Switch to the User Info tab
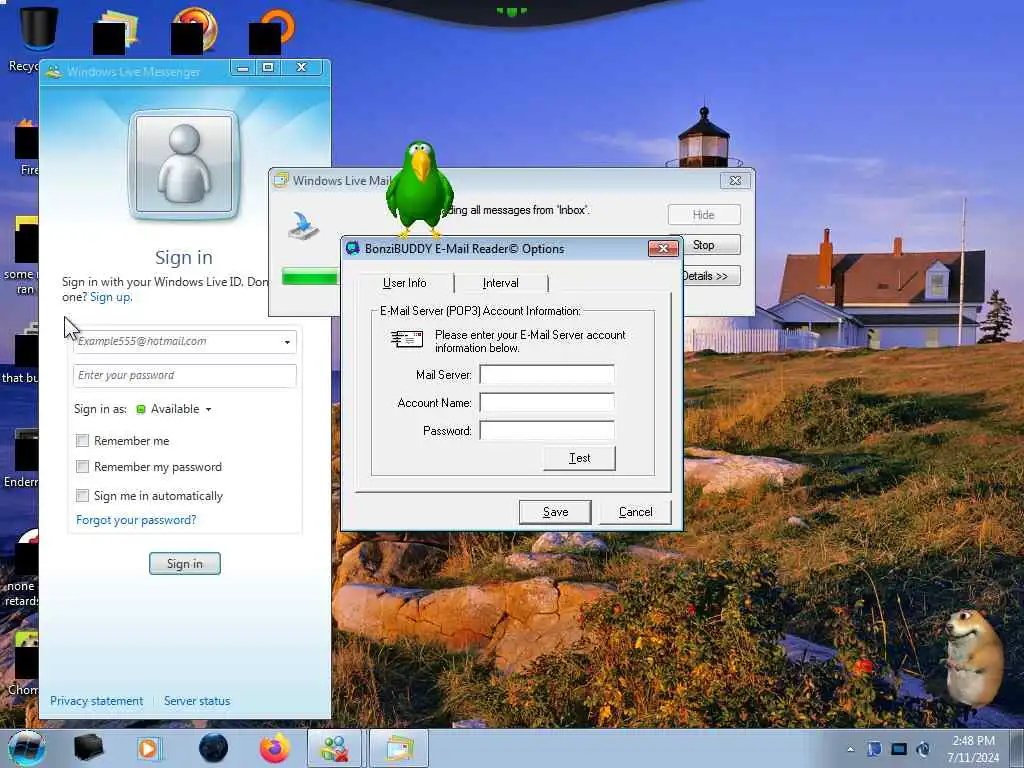This screenshot has height=768, width=1024. click(x=405, y=283)
